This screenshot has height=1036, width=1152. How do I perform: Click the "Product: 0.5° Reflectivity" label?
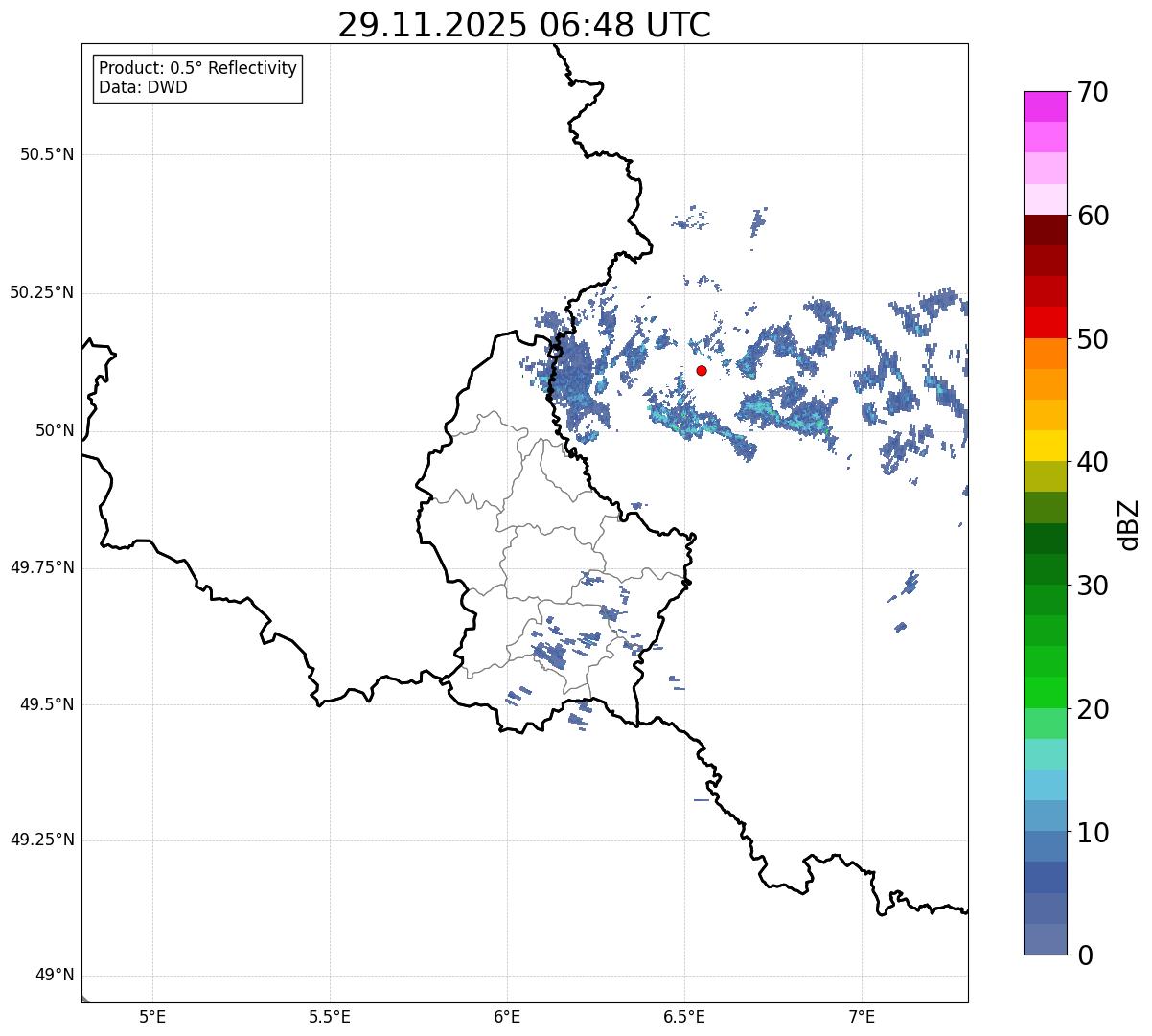coord(197,68)
